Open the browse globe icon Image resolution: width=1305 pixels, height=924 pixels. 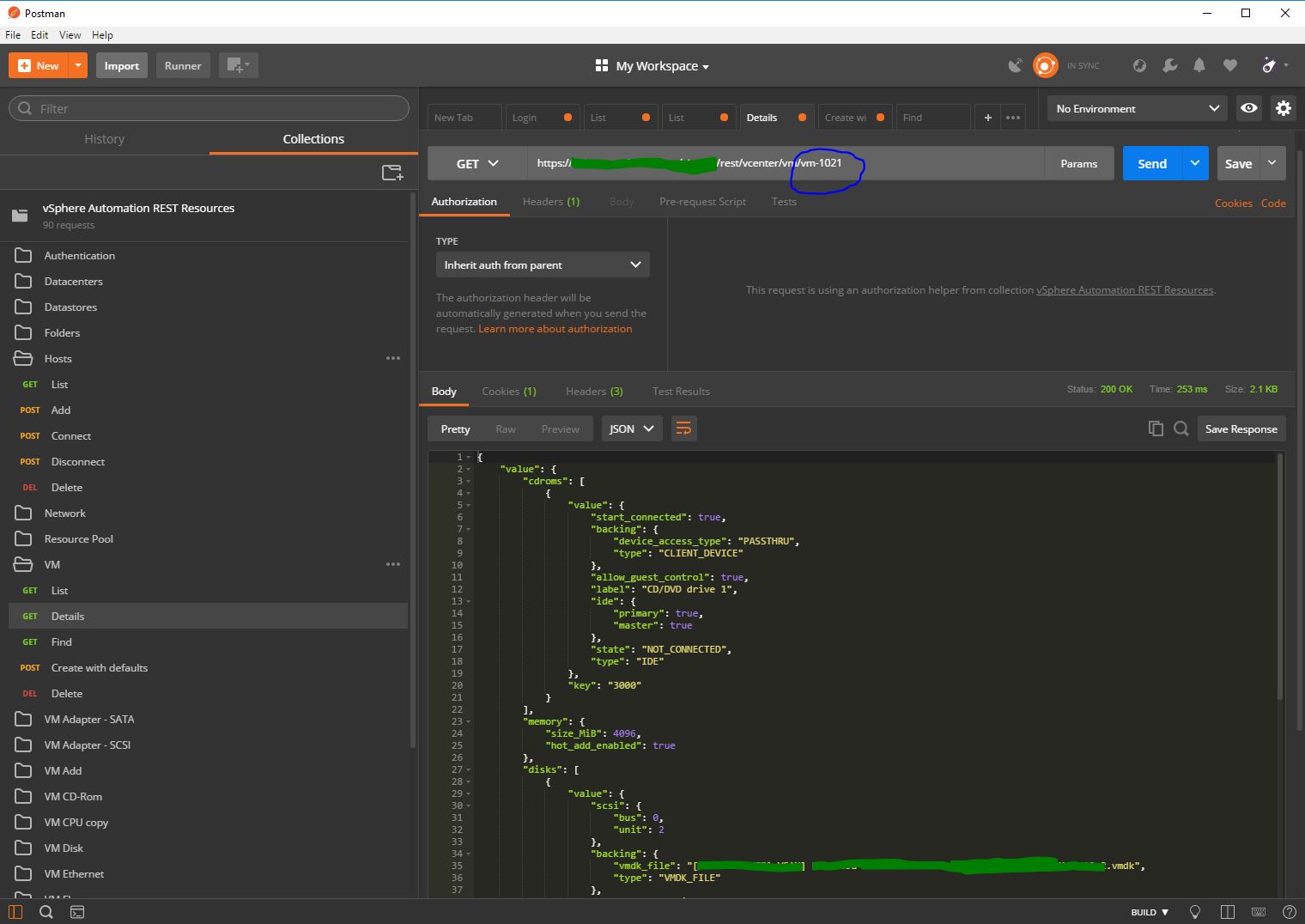tap(1139, 65)
